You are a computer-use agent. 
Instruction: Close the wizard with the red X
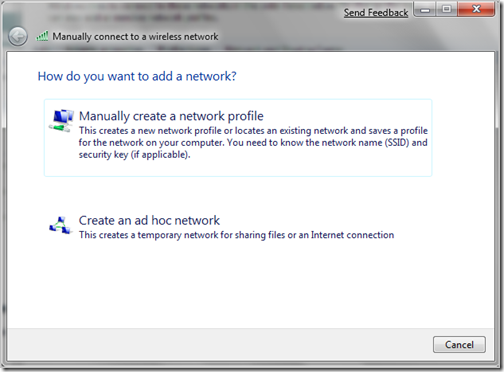476,9
